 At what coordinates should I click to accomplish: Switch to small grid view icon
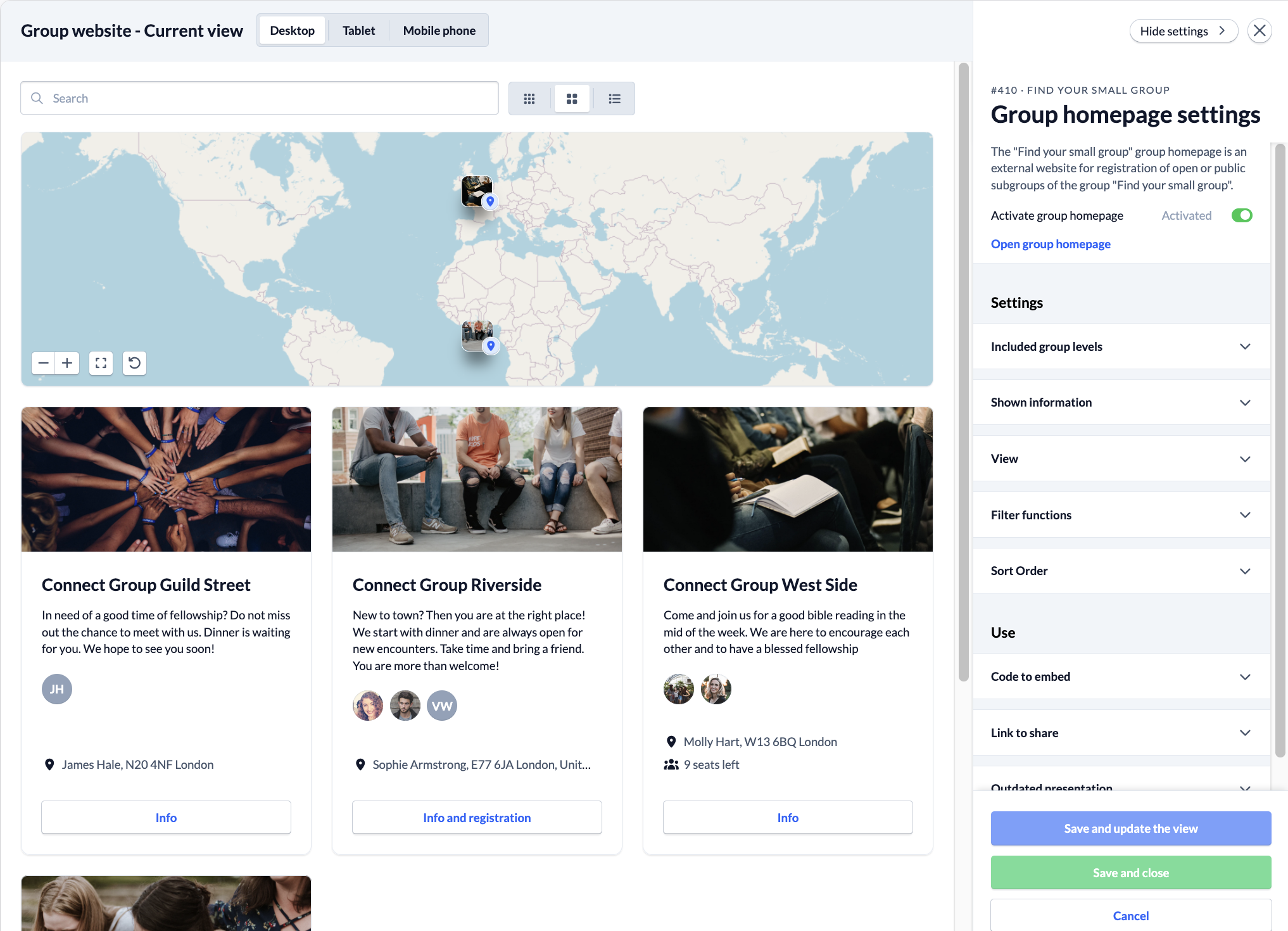click(529, 99)
